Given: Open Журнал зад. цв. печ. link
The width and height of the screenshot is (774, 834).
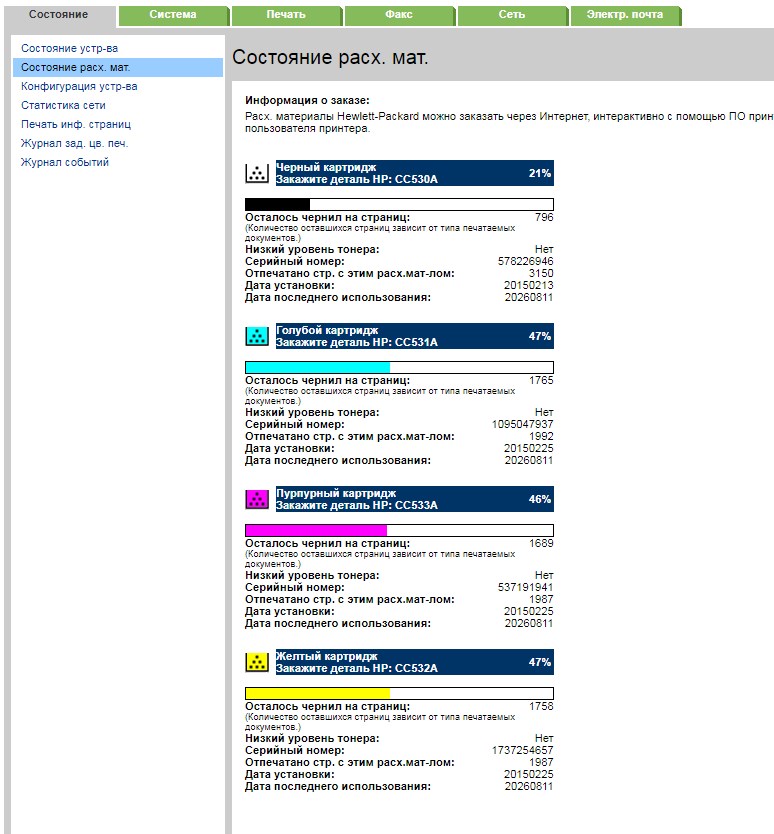Looking at the screenshot, I should tap(74, 144).
